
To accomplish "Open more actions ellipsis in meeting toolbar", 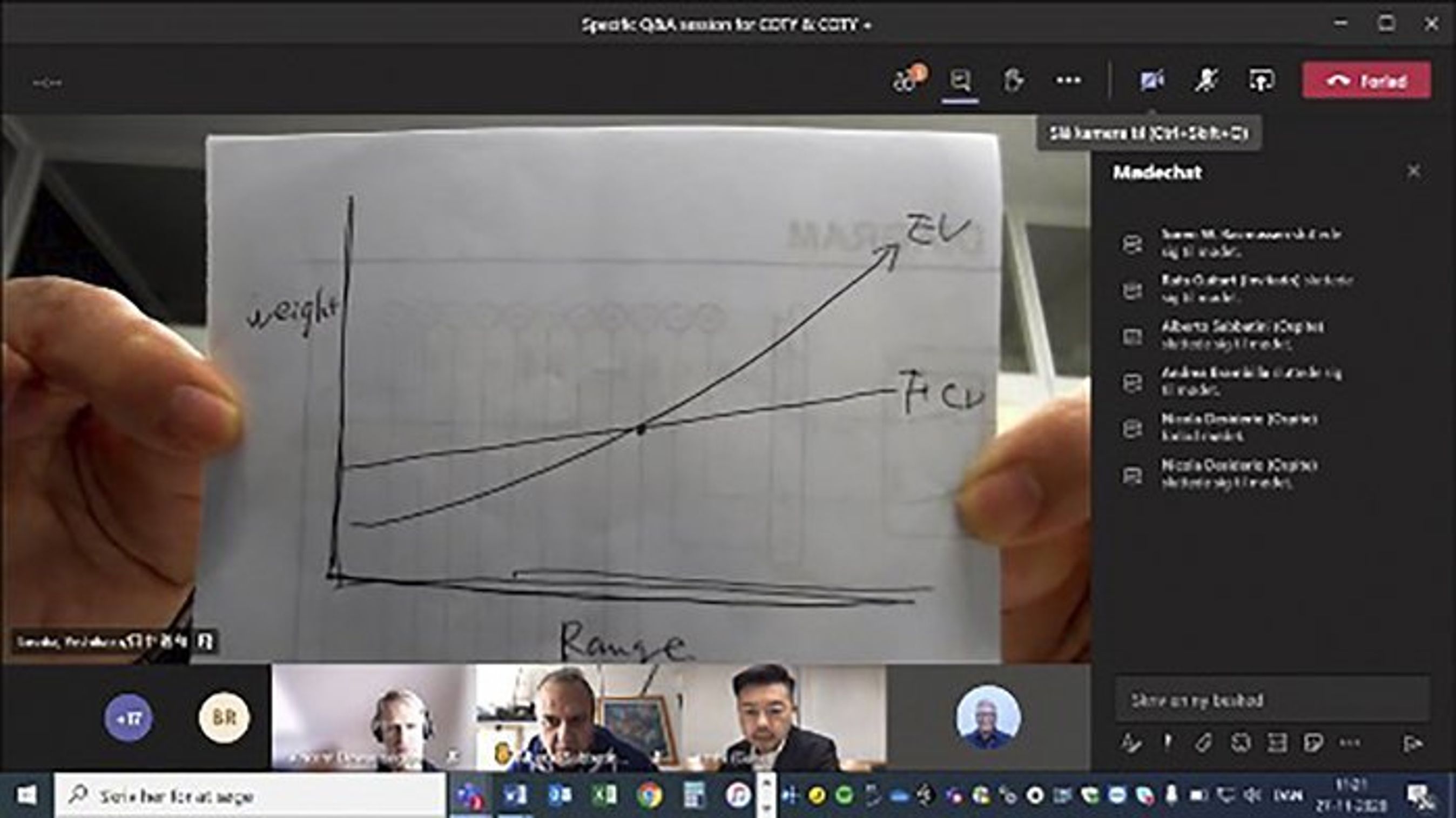I will [1068, 82].
